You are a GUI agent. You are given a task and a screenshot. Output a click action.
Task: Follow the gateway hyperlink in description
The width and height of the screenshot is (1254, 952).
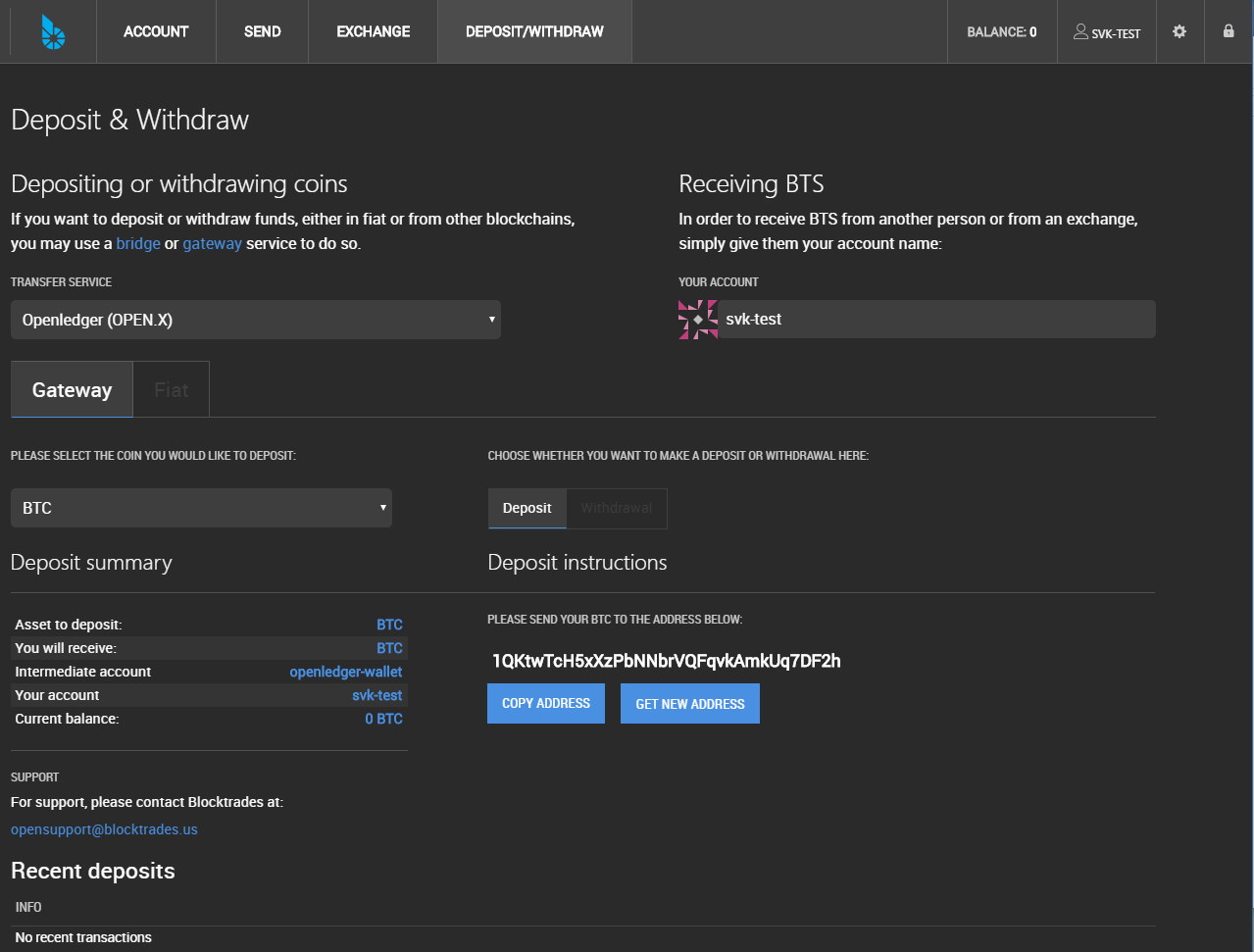212,243
